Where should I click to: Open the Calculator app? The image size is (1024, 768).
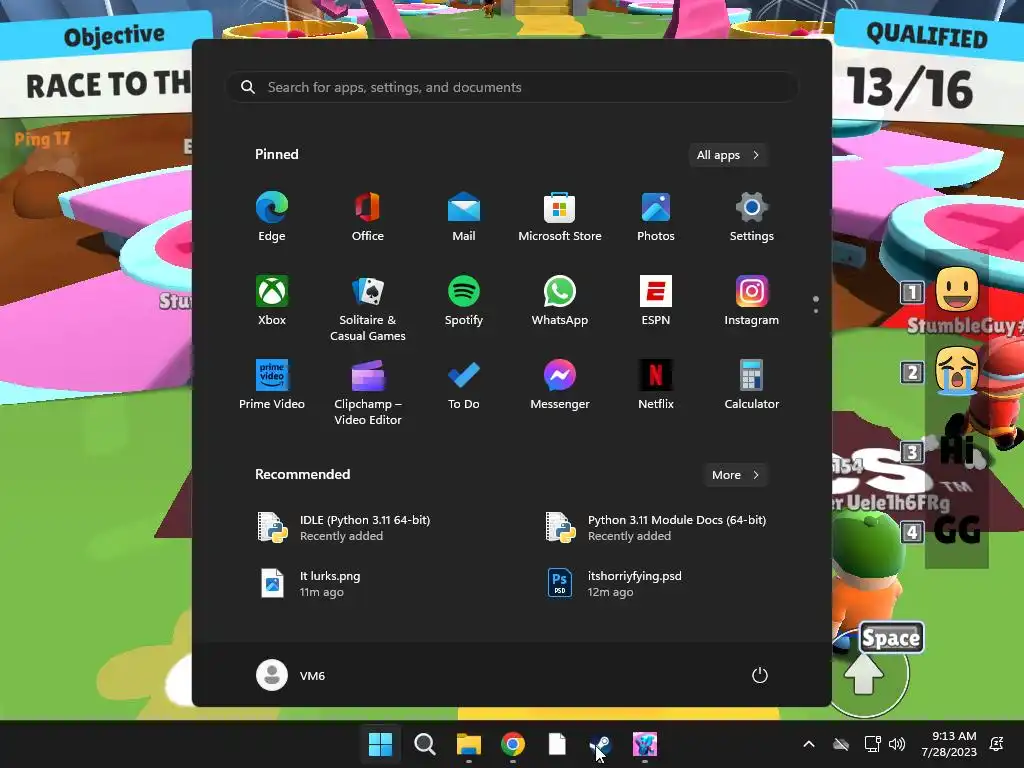click(752, 385)
